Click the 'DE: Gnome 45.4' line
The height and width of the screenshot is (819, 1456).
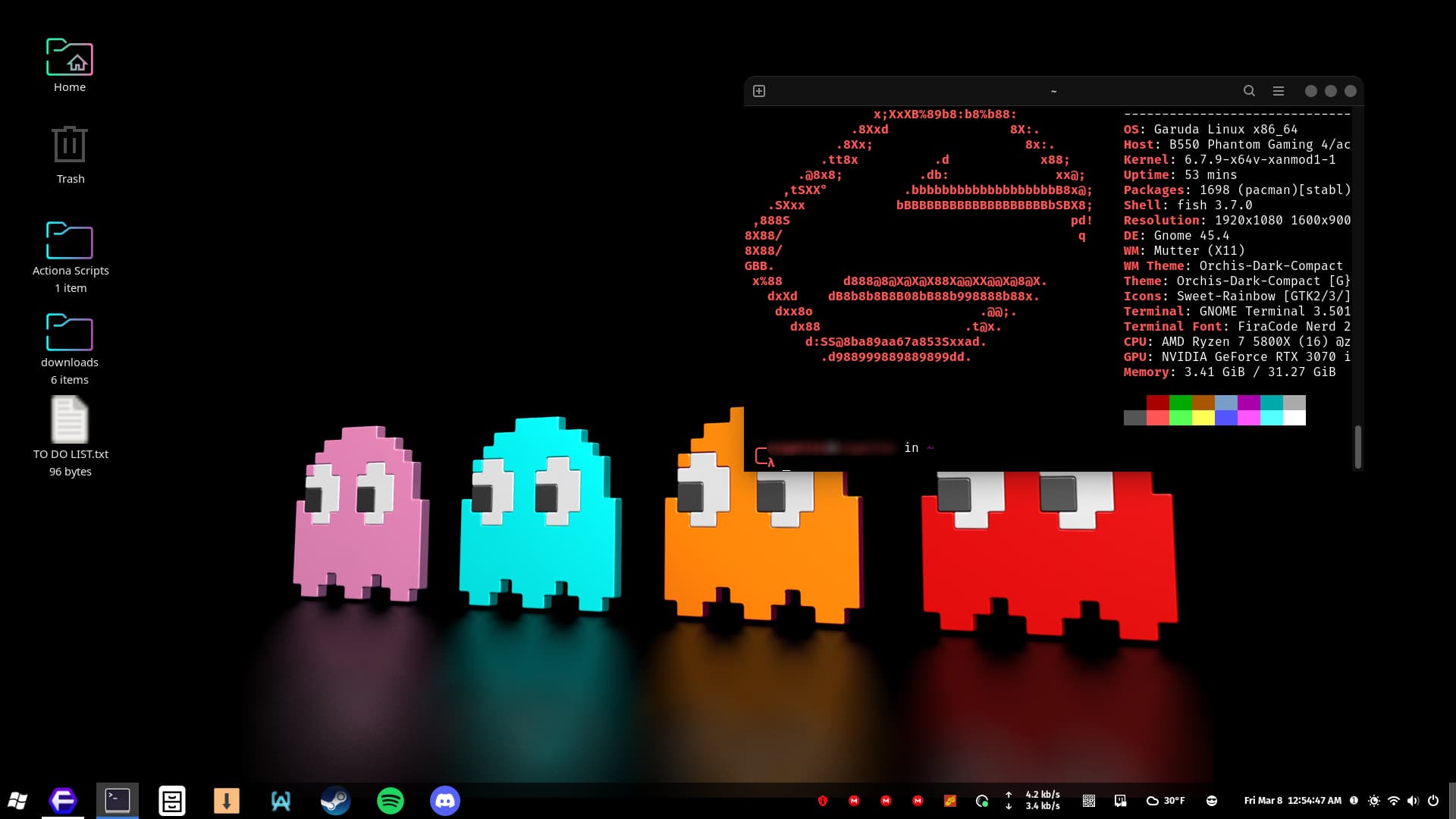coord(1176,236)
